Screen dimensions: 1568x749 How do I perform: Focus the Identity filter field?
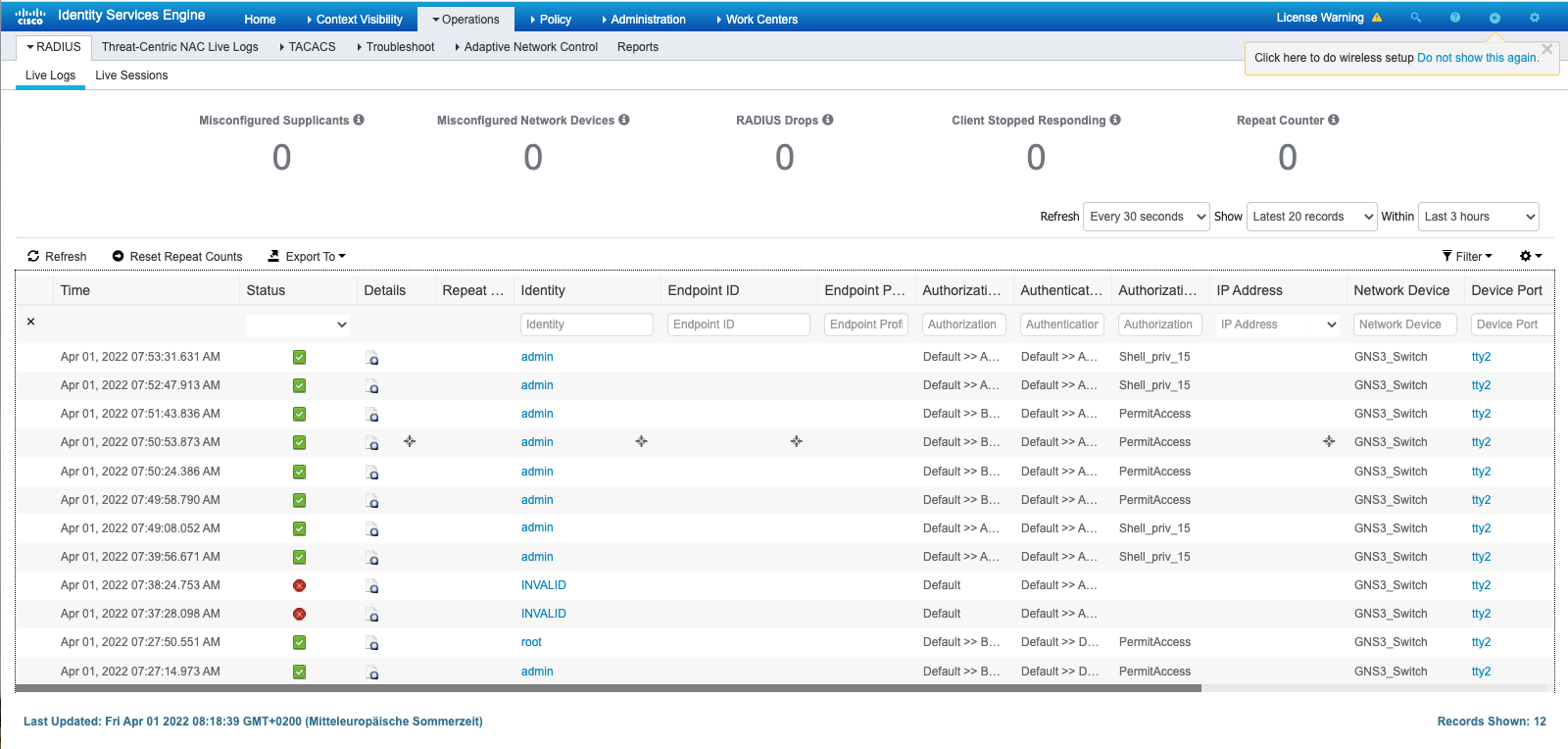click(587, 325)
